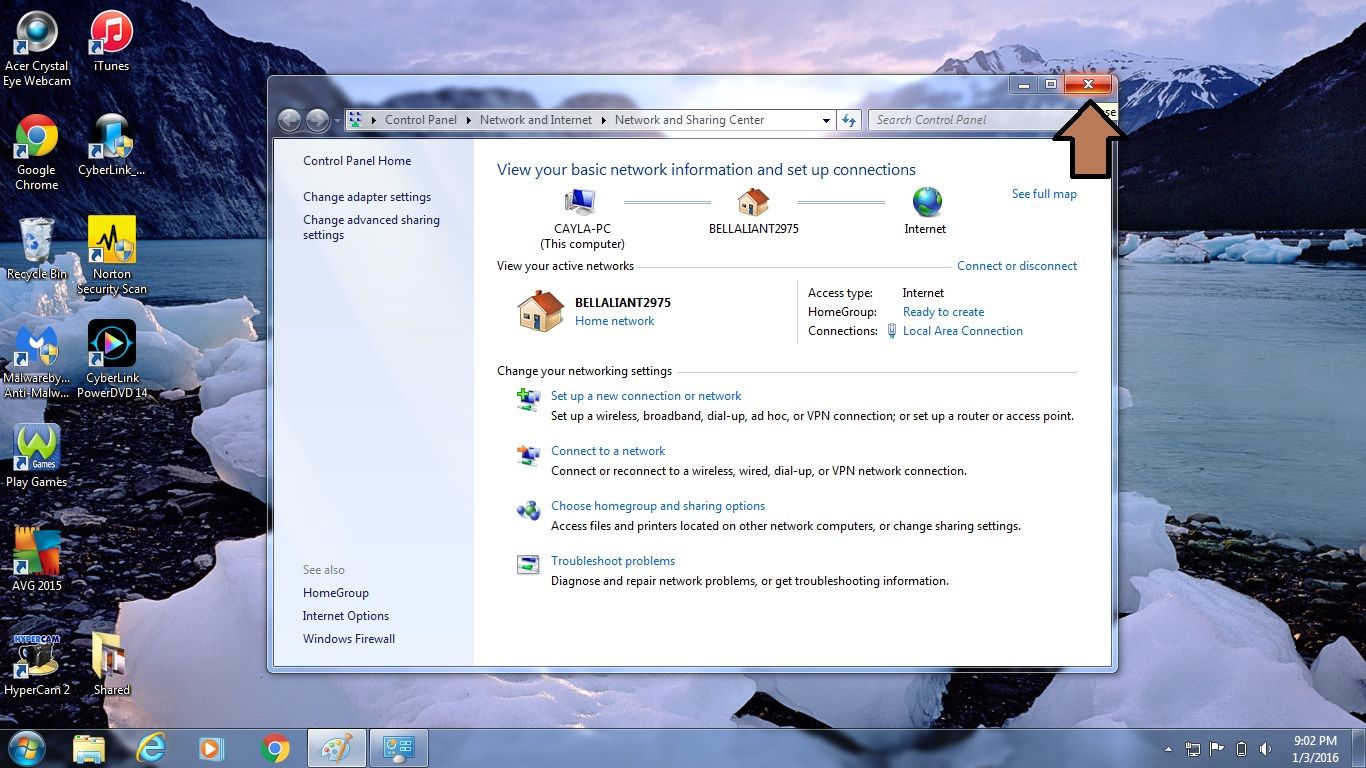Screen dimensions: 1366x768
Task: Open the Troubleshoot problems icon
Action: [528, 565]
